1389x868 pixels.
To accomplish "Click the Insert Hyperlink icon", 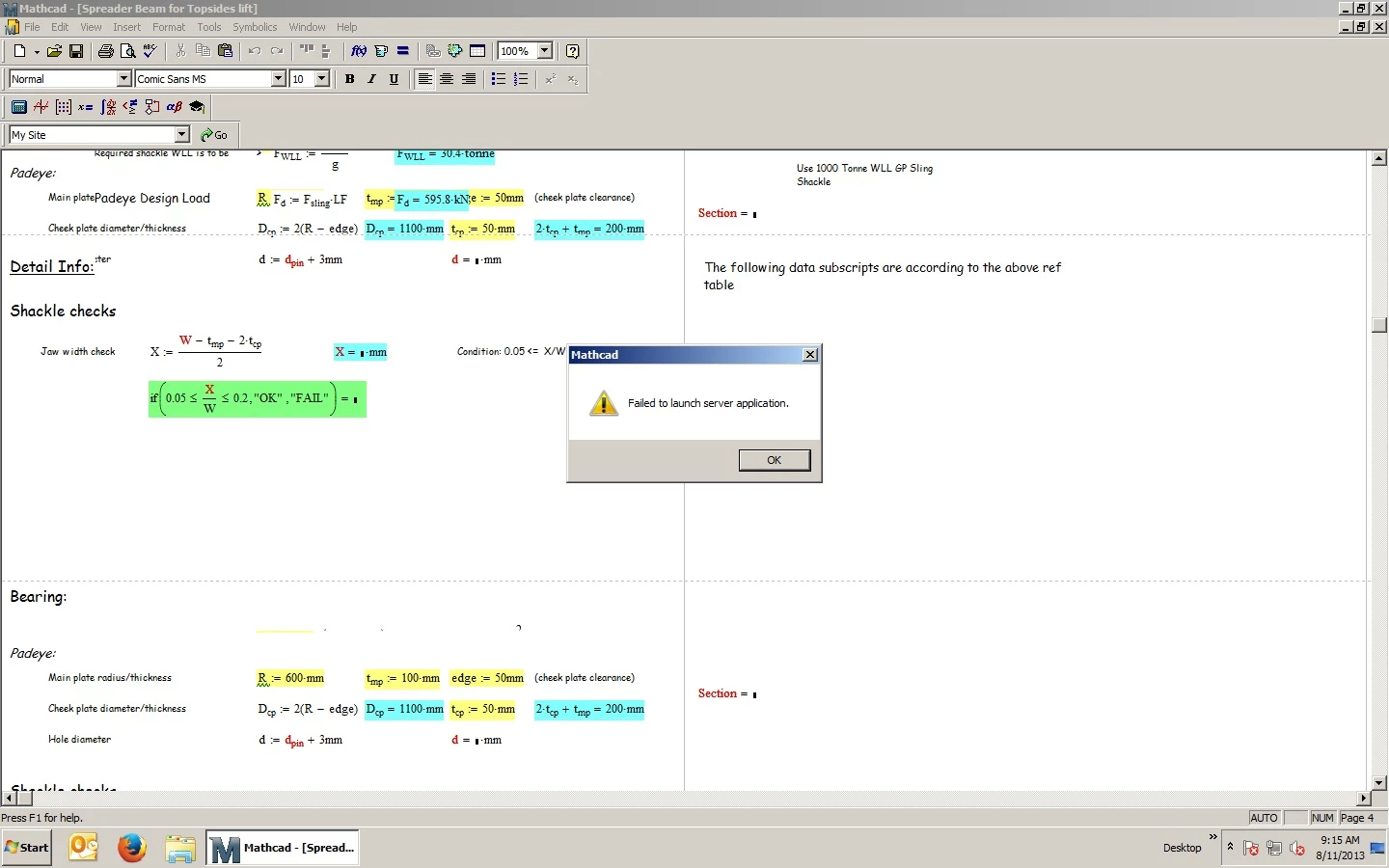I will coord(433,51).
